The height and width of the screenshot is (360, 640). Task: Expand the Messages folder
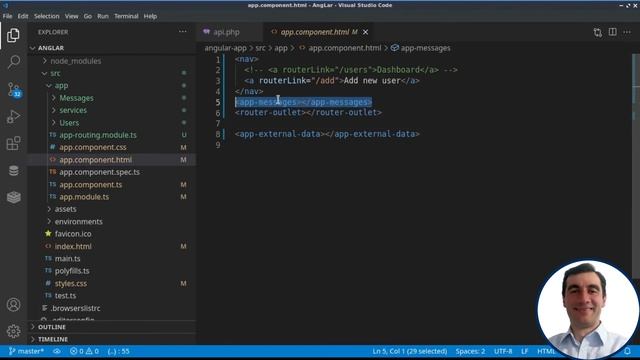[76, 98]
